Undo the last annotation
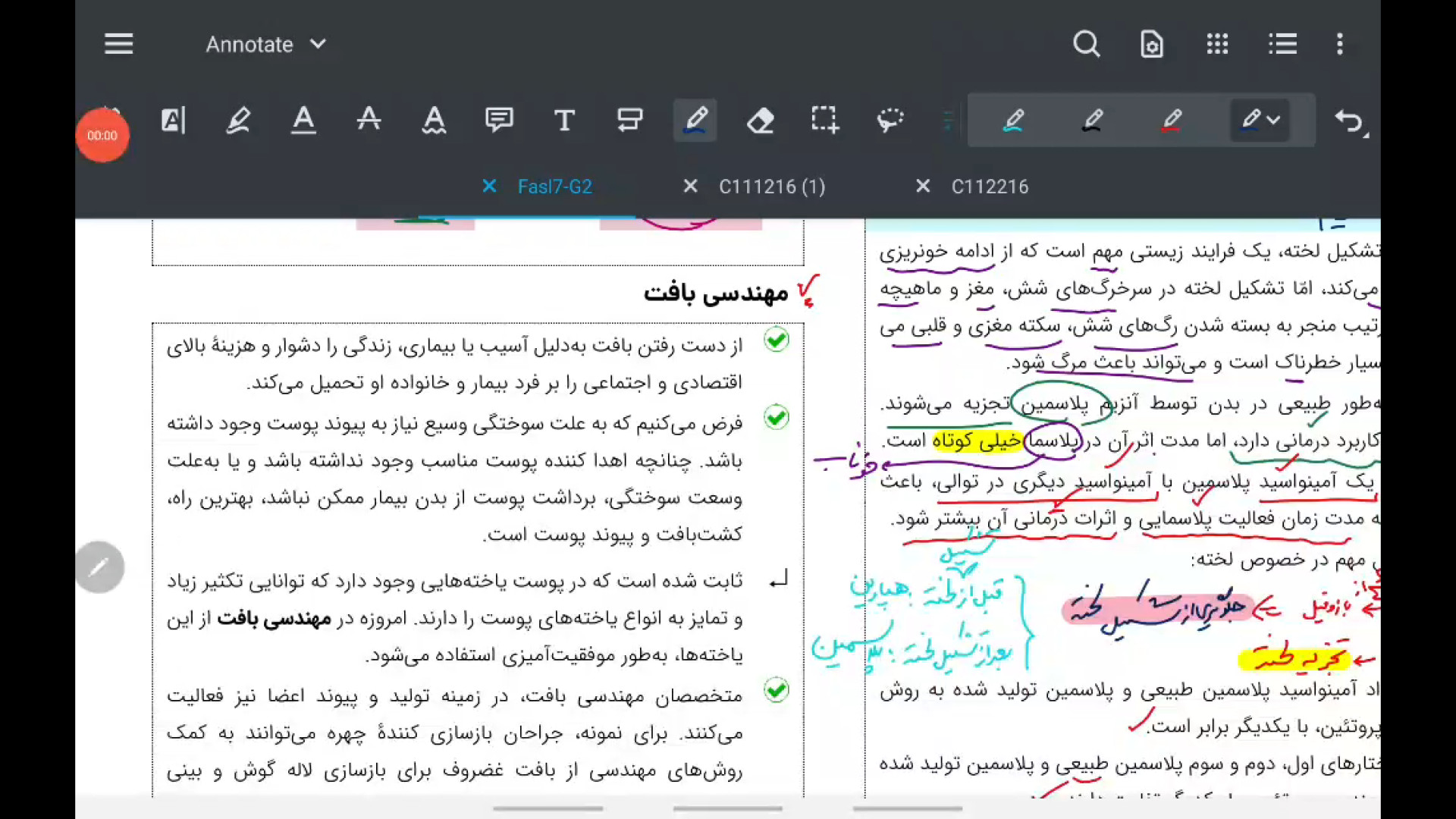The height and width of the screenshot is (819, 1456). click(1351, 121)
